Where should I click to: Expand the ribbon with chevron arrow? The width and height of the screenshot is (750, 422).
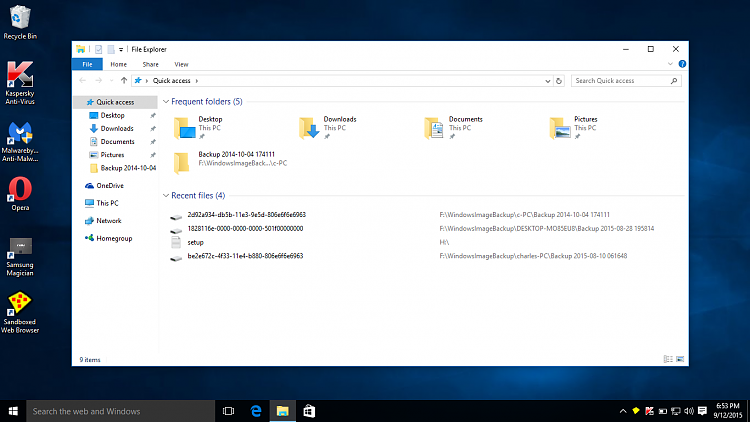pos(670,64)
